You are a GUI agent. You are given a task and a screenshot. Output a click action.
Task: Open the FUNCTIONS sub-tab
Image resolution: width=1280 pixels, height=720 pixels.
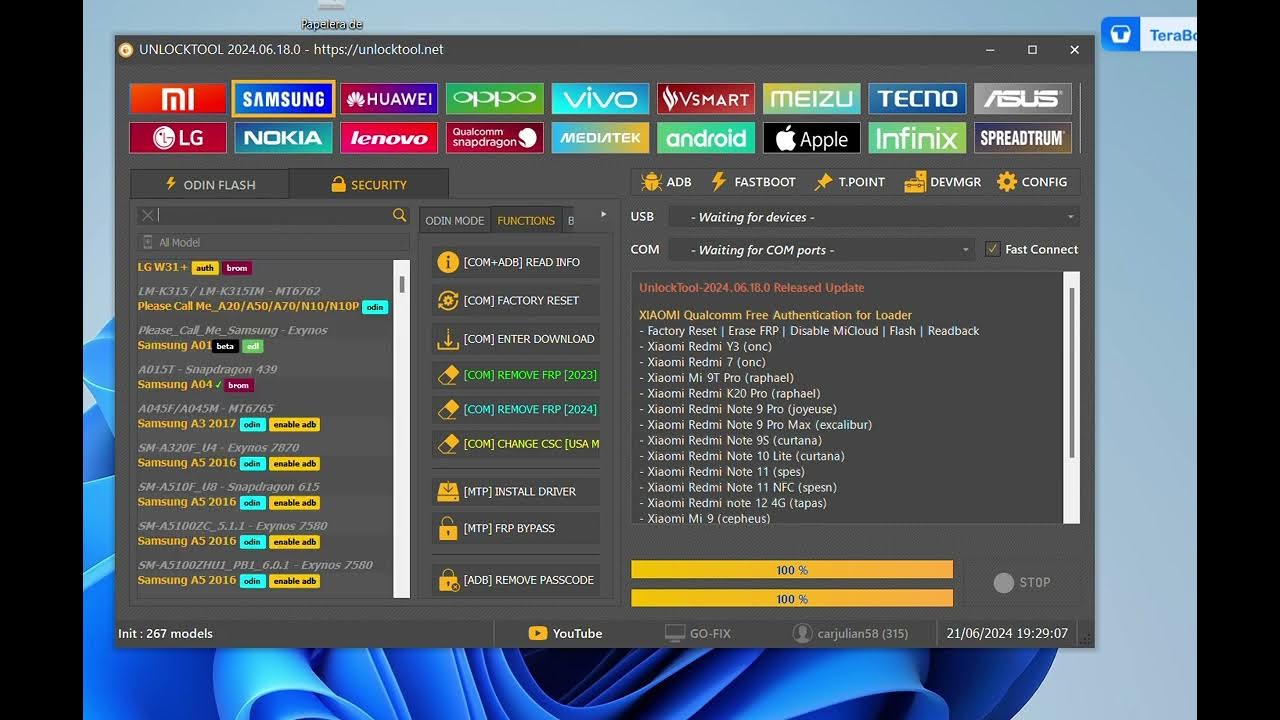(x=526, y=221)
